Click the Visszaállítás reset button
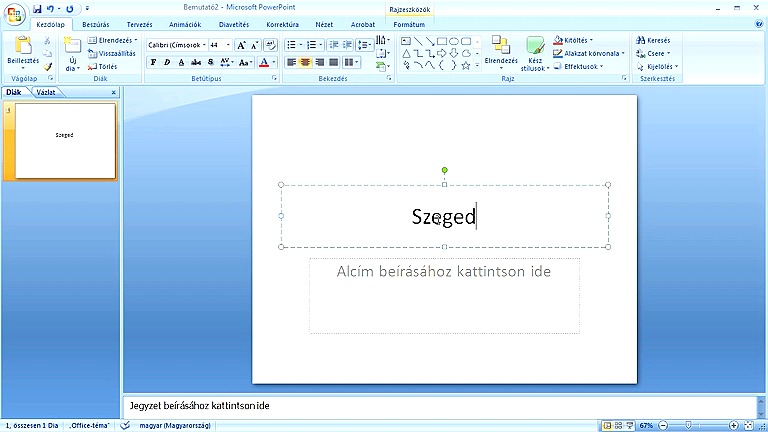768x432 pixels. (112, 53)
